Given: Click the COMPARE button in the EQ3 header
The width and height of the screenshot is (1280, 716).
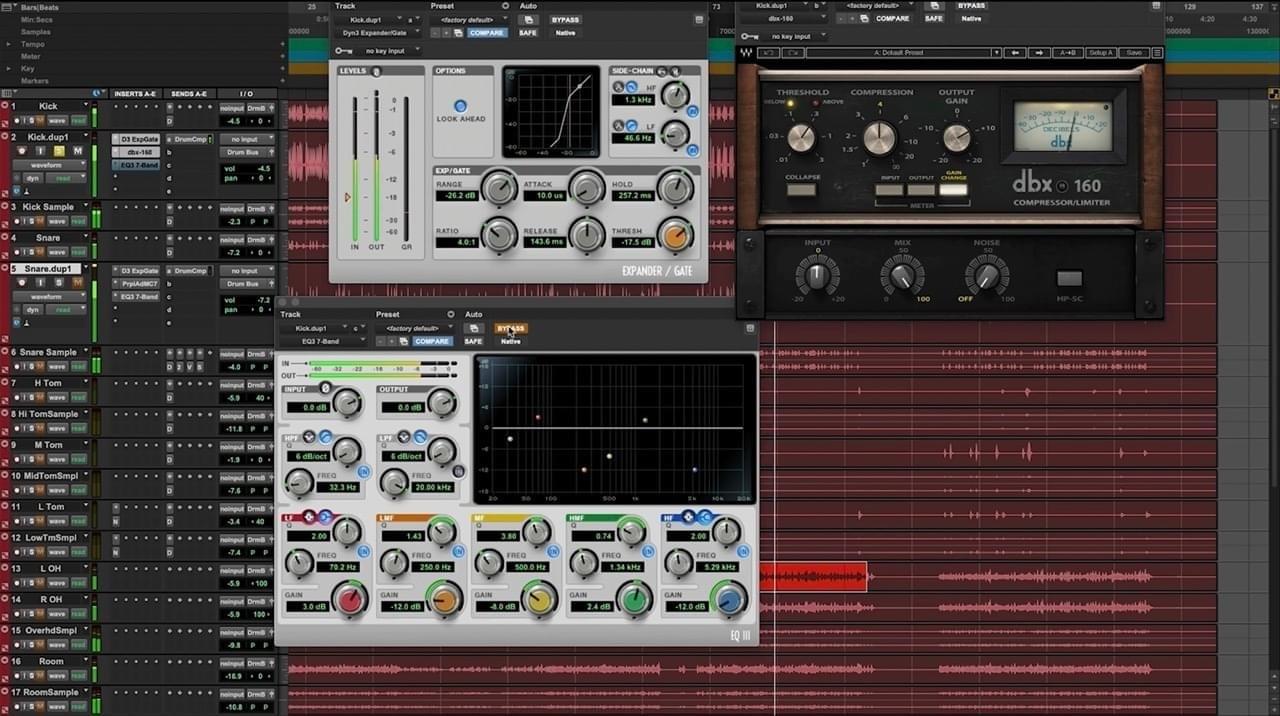Looking at the screenshot, I should pos(433,341).
